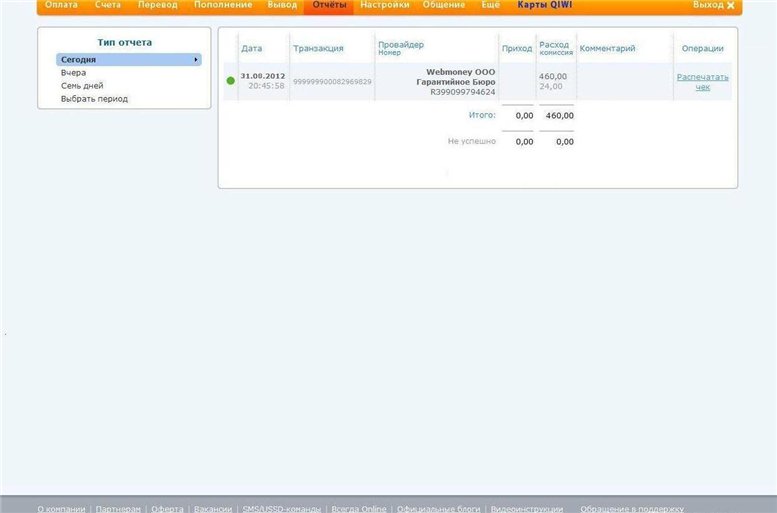Open Карты QIWI section
Viewport: 777px width, 513px height.
544,5
